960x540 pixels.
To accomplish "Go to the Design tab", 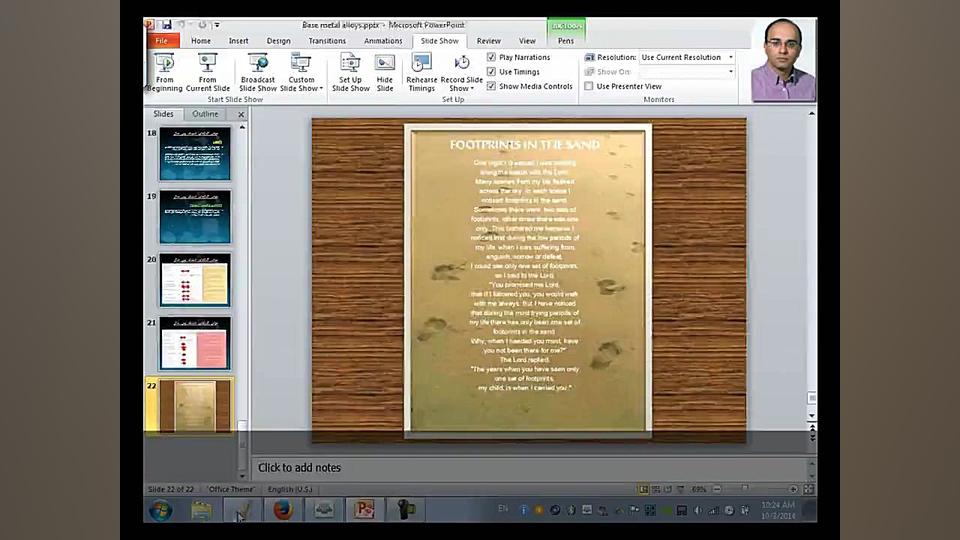I will [279, 40].
